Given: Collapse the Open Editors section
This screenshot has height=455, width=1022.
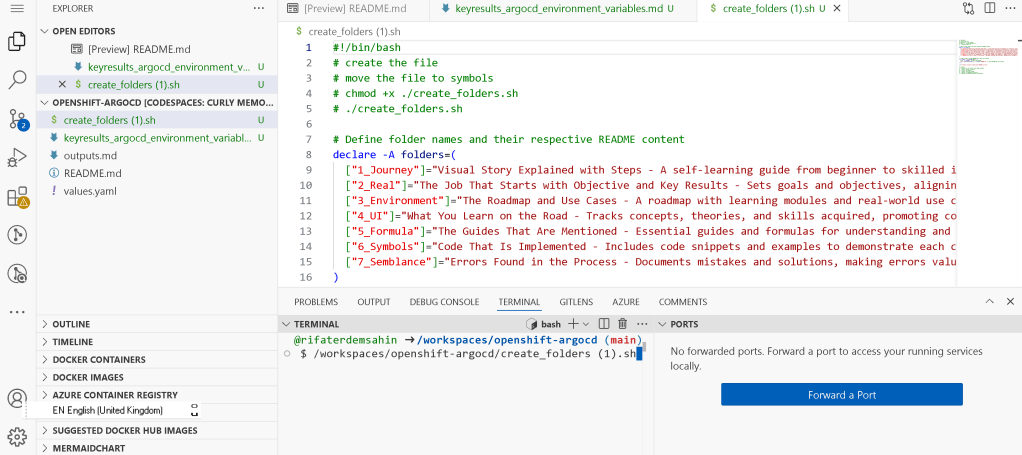Looking at the screenshot, I should (x=157, y=31).
